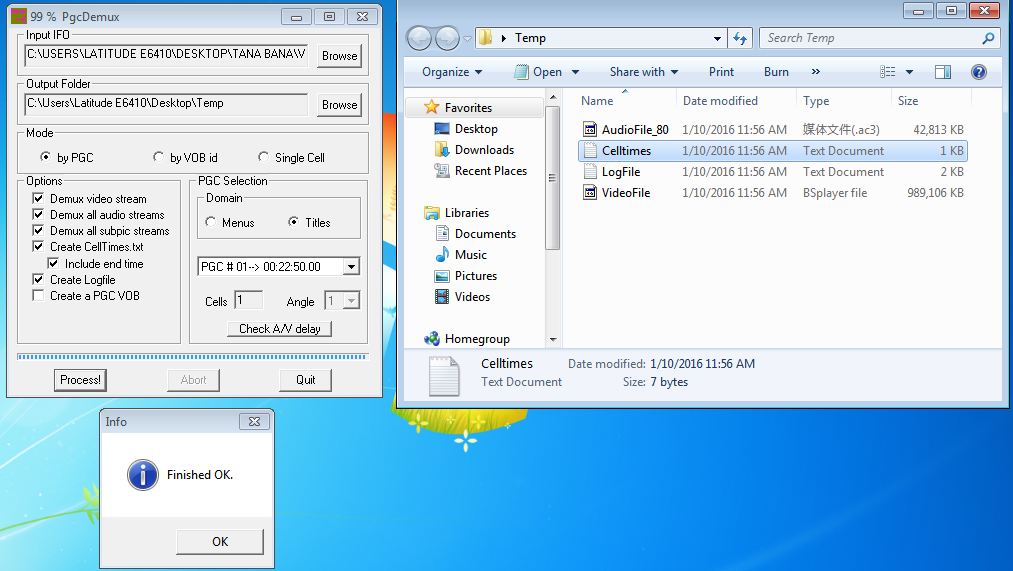Image resolution: width=1013 pixels, height=571 pixels.
Task: Click Back arrow in Explorer window
Action: coord(419,38)
